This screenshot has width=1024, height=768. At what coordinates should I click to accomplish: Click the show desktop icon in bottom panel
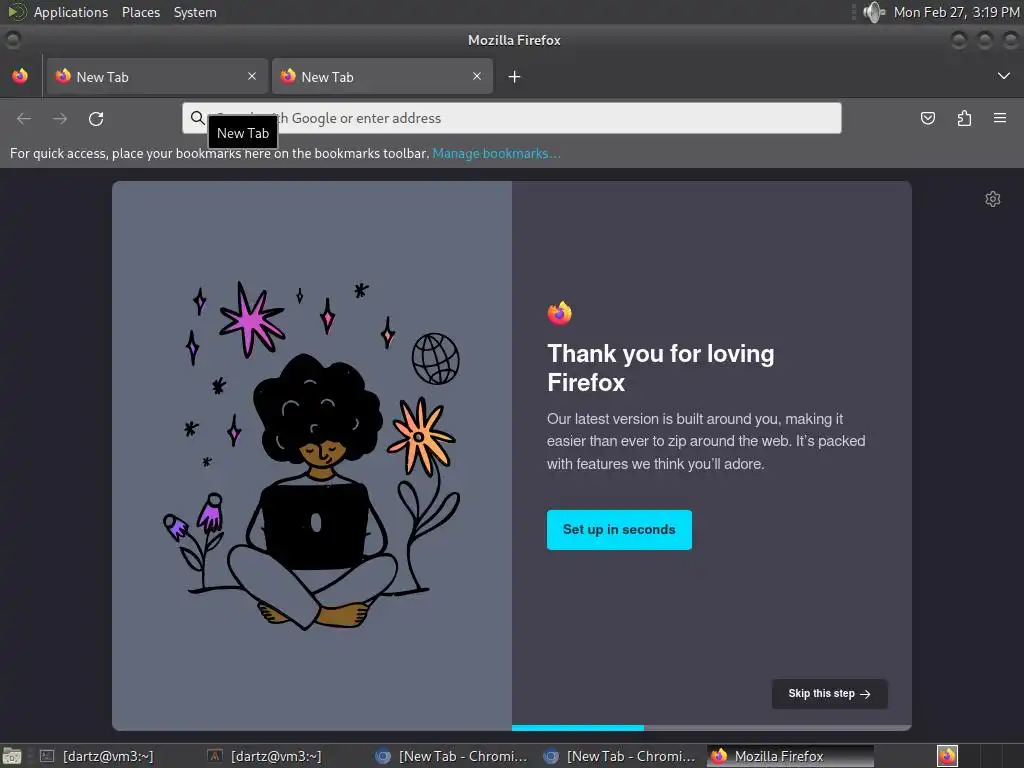(12, 756)
